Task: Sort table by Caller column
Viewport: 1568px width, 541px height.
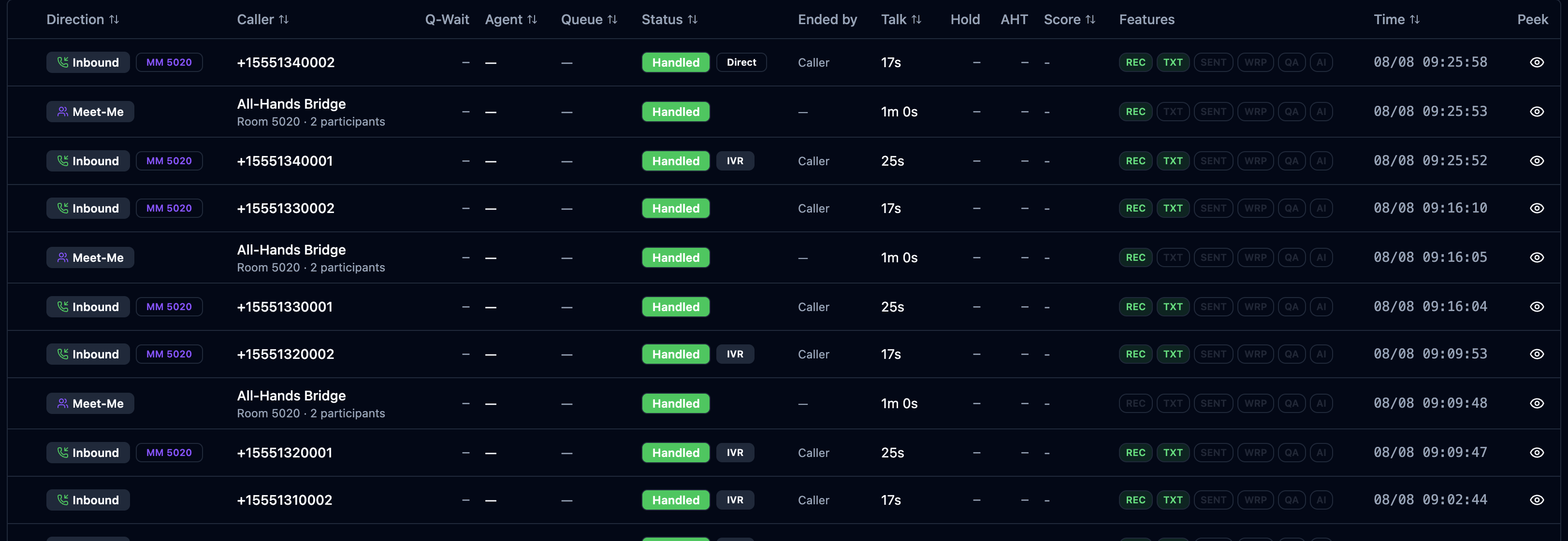Action: pos(263,19)
